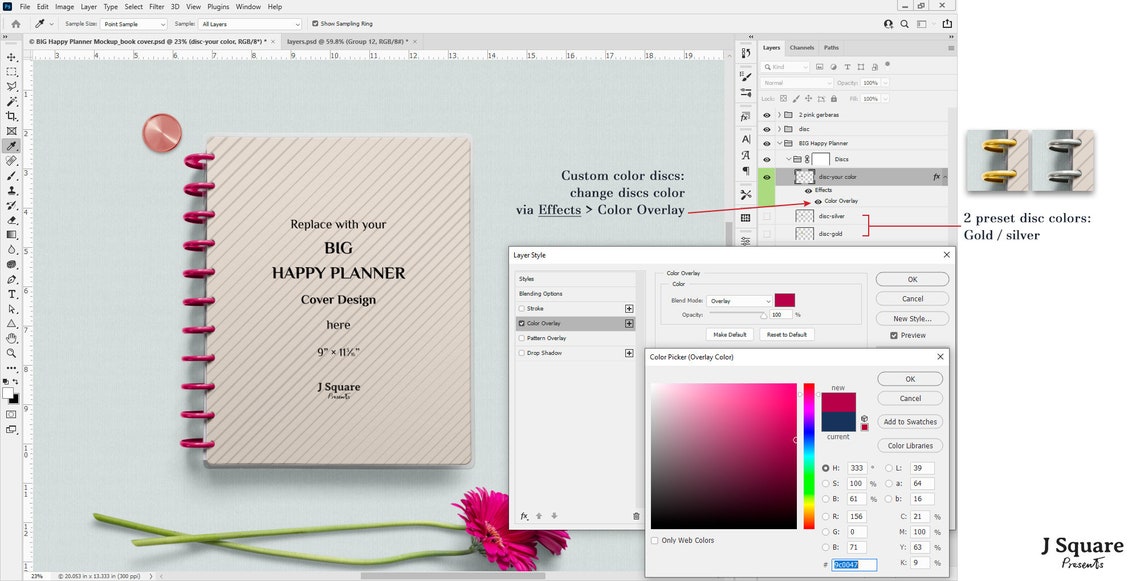The width and height of the screenshot is (1140, 581).
Task: Open the Sample Size dropdown
Action: (x=134, y=24)
